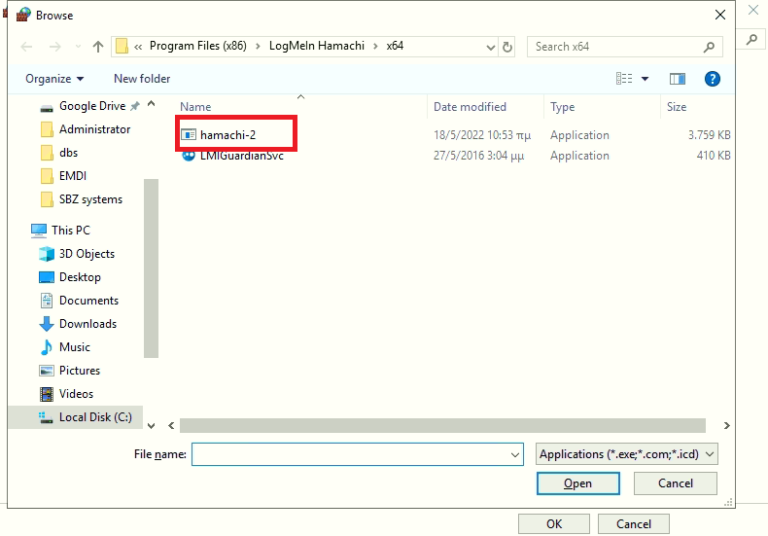This screenshot has width=768, height=536.
Task: Select Local Disk (C:) in navigation pane
Action: [94, 417]
